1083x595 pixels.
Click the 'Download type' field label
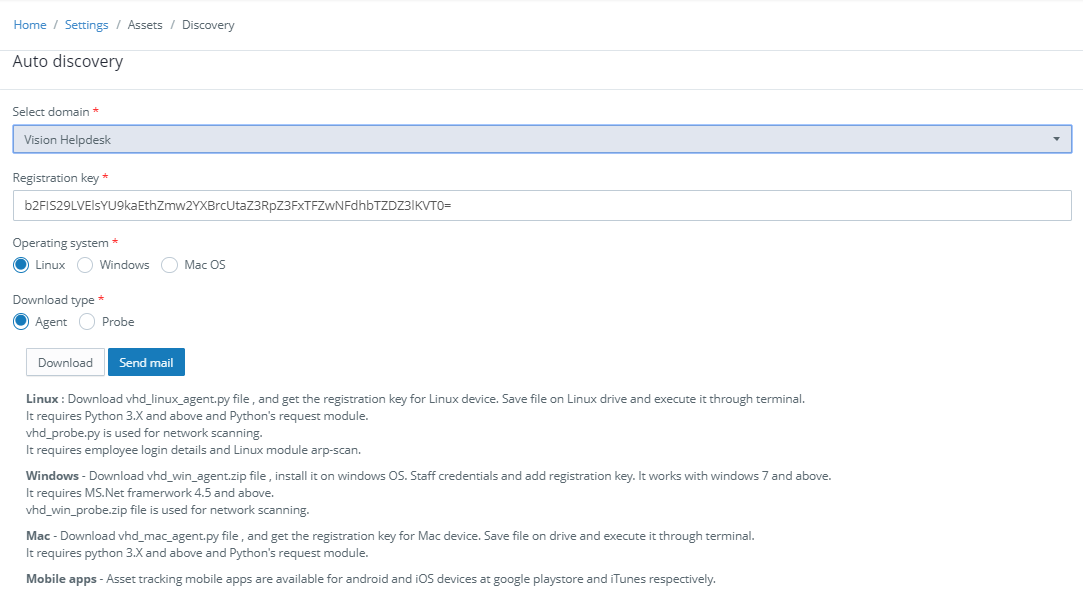click(53, 299)
